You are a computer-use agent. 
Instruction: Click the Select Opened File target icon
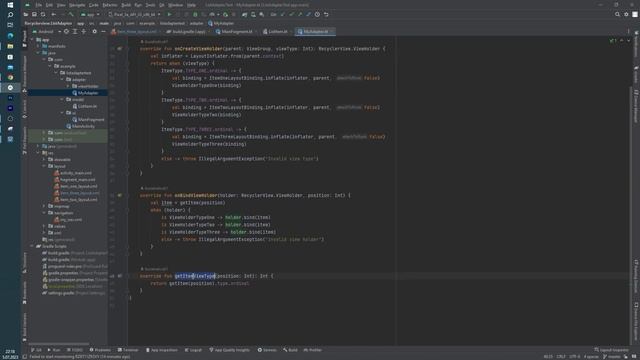(x=66, y=31)
